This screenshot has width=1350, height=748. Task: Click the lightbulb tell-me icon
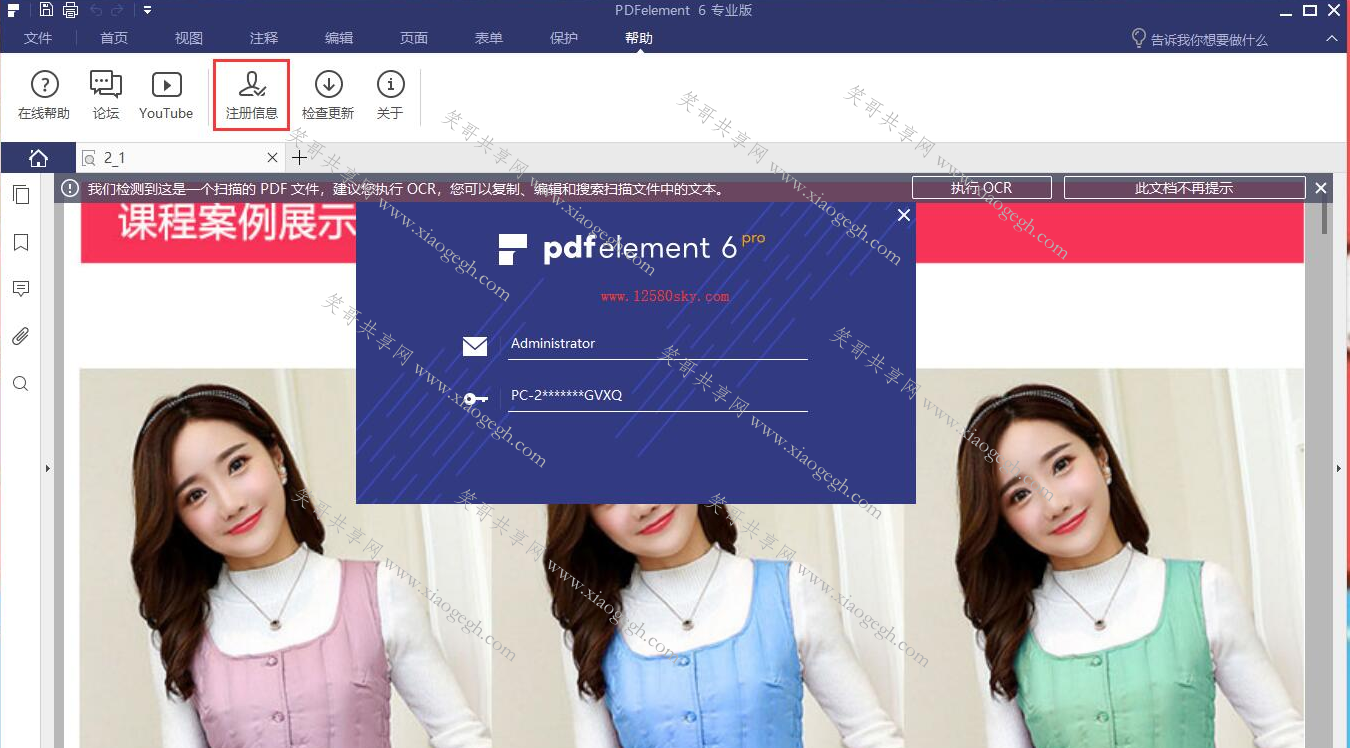[1138, 38]
